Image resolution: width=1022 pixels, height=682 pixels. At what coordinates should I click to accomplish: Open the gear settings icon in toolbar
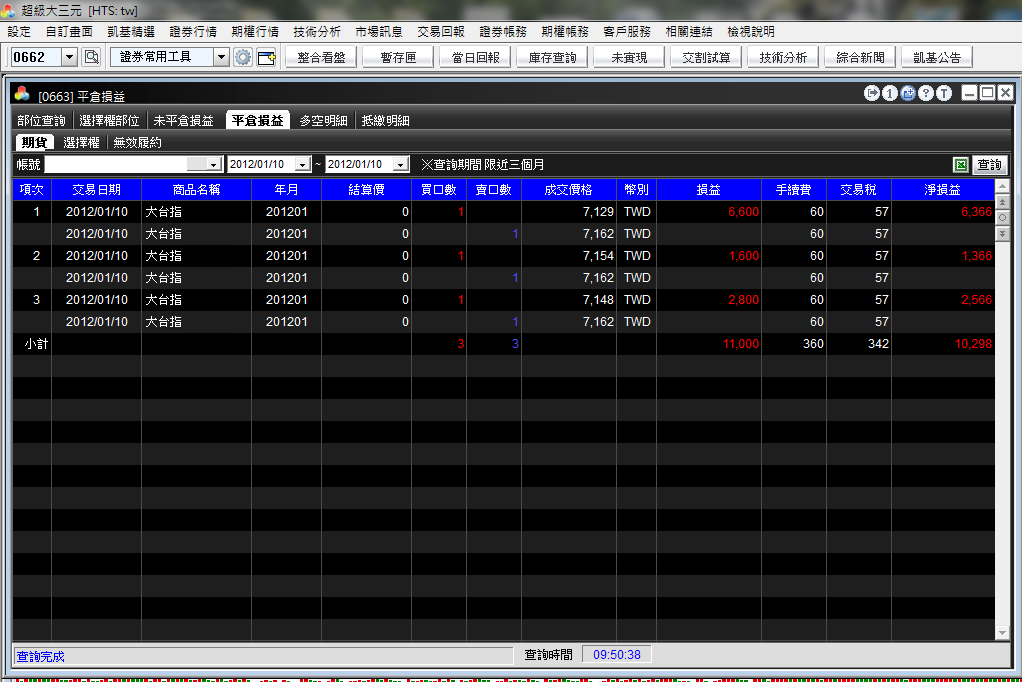click(243, 57)
